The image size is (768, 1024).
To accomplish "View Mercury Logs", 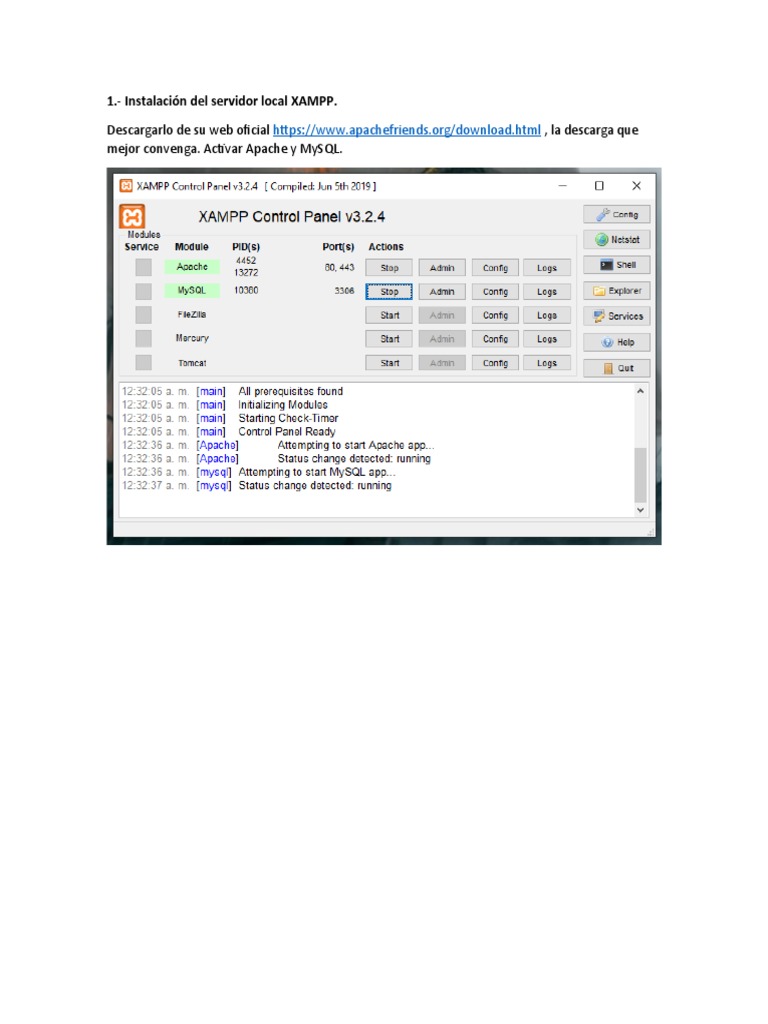I will tap(547, 339).
